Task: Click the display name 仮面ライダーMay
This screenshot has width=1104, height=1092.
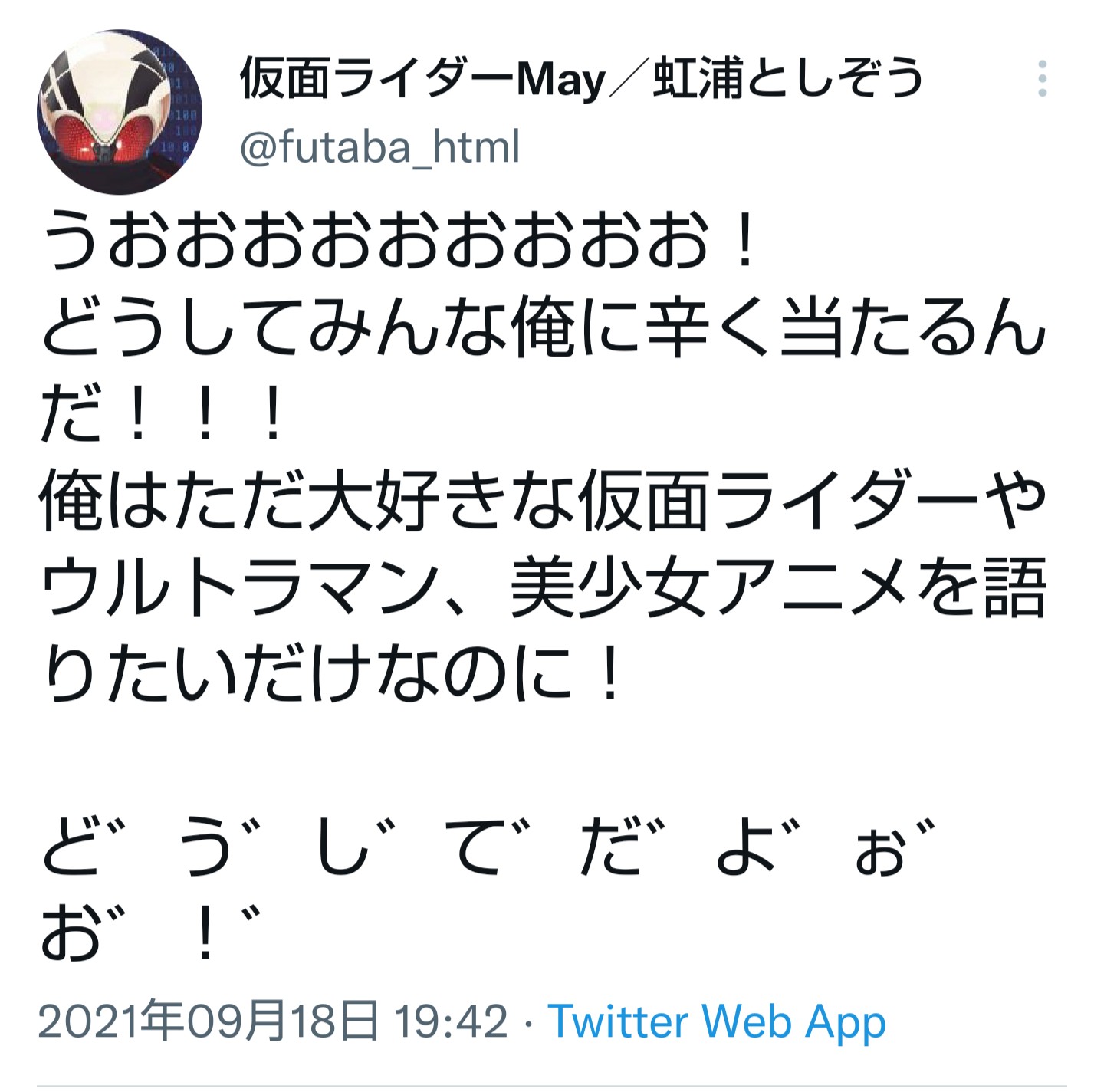Action: 422,78
